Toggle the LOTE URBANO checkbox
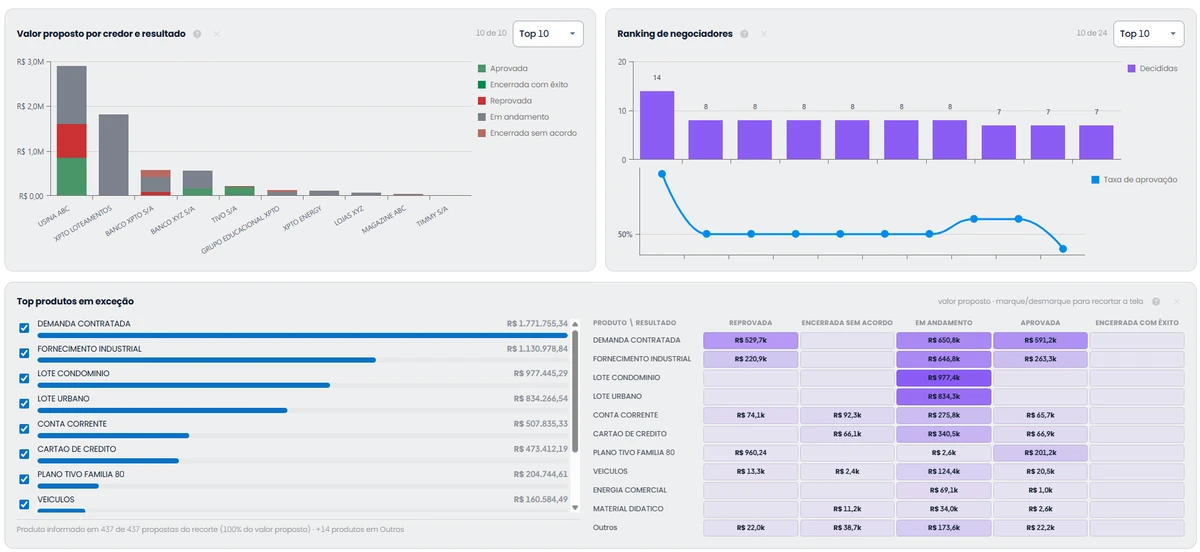 point(24,403)
